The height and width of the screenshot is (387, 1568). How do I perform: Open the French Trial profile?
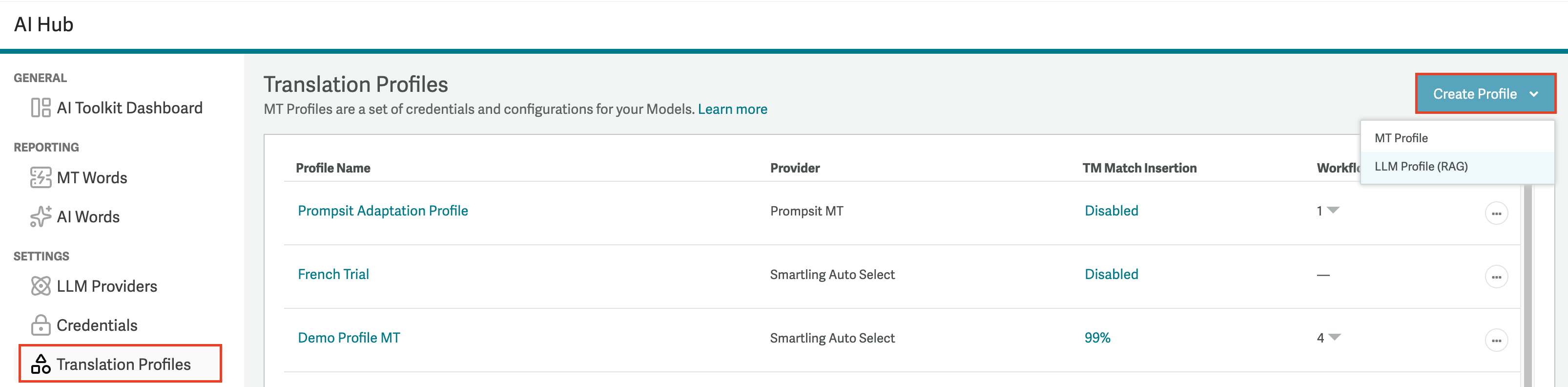click(x=333, y=274)
